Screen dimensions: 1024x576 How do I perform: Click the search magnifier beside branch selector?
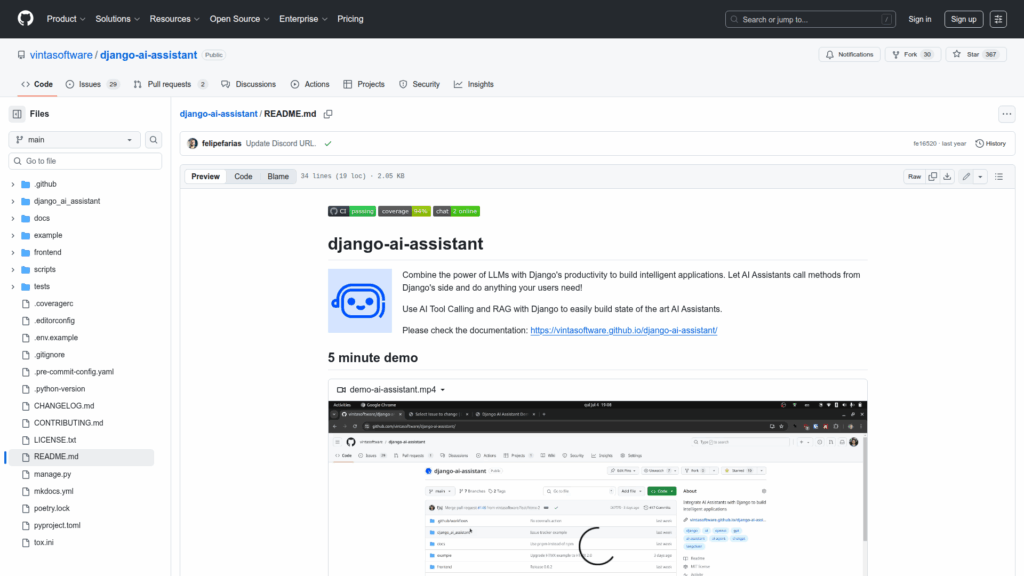tap(154, 140)
